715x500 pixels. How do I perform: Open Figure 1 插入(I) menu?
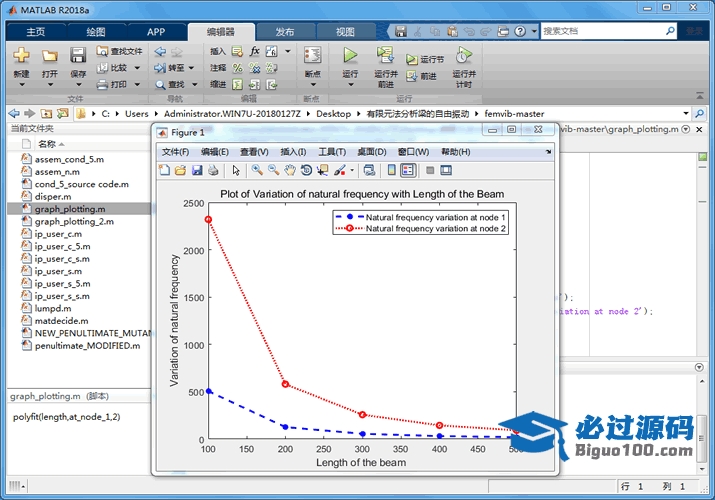pyautogui.click(x=293, y=152)
